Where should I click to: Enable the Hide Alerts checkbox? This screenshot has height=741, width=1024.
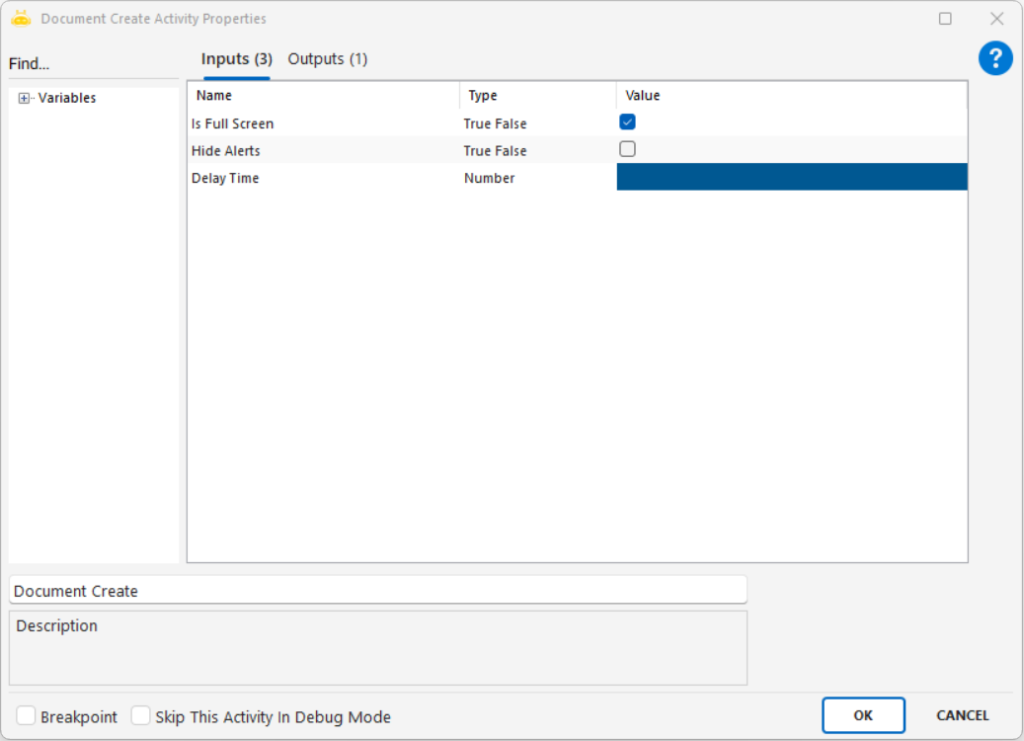coord(627,150)
